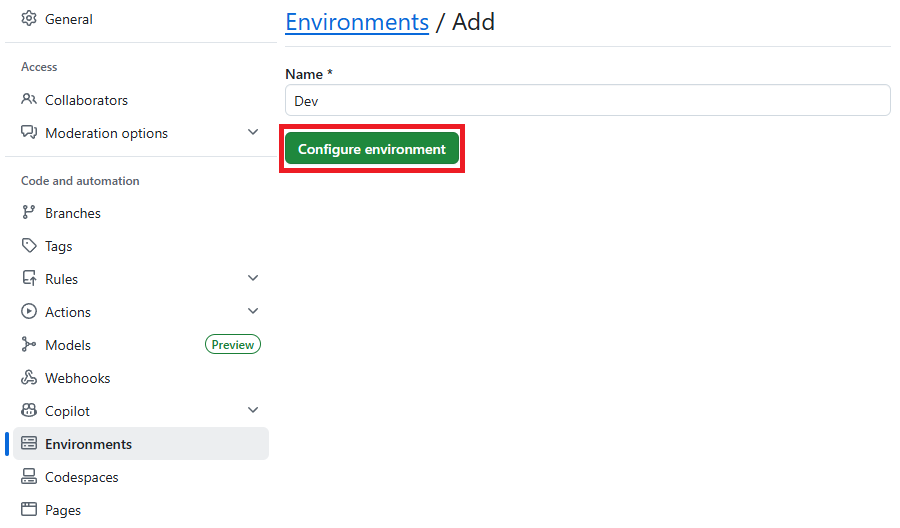900x528 pixels.
Task: Click the Codespaces computer icon
Action: click(29, 476)
